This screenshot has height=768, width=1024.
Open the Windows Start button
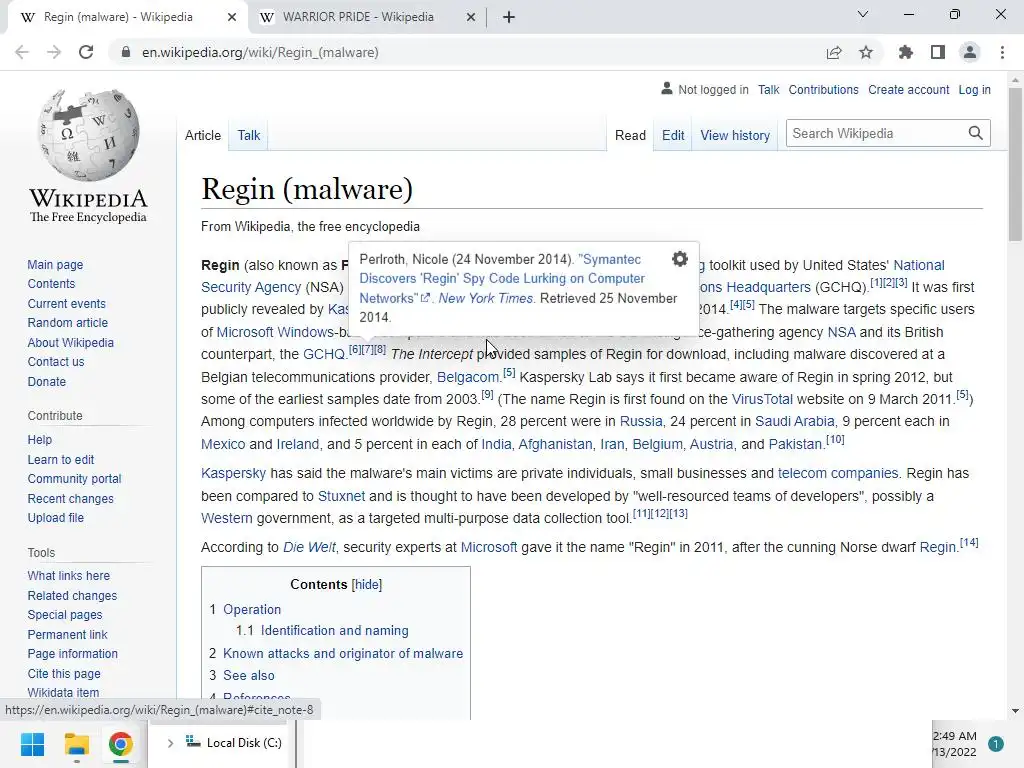coord(32,744)
